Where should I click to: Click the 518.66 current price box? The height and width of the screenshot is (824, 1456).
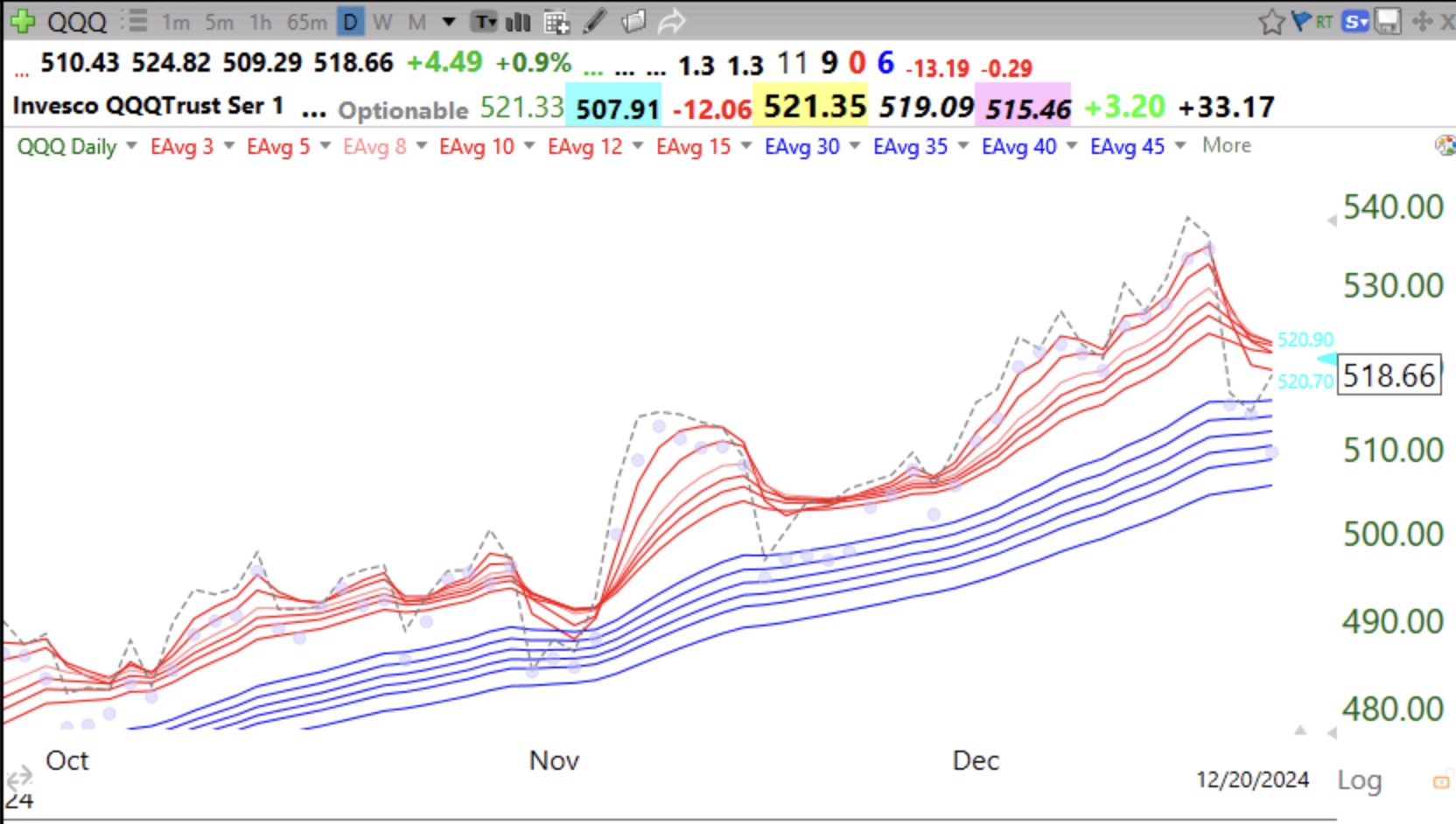point(1389,375)
